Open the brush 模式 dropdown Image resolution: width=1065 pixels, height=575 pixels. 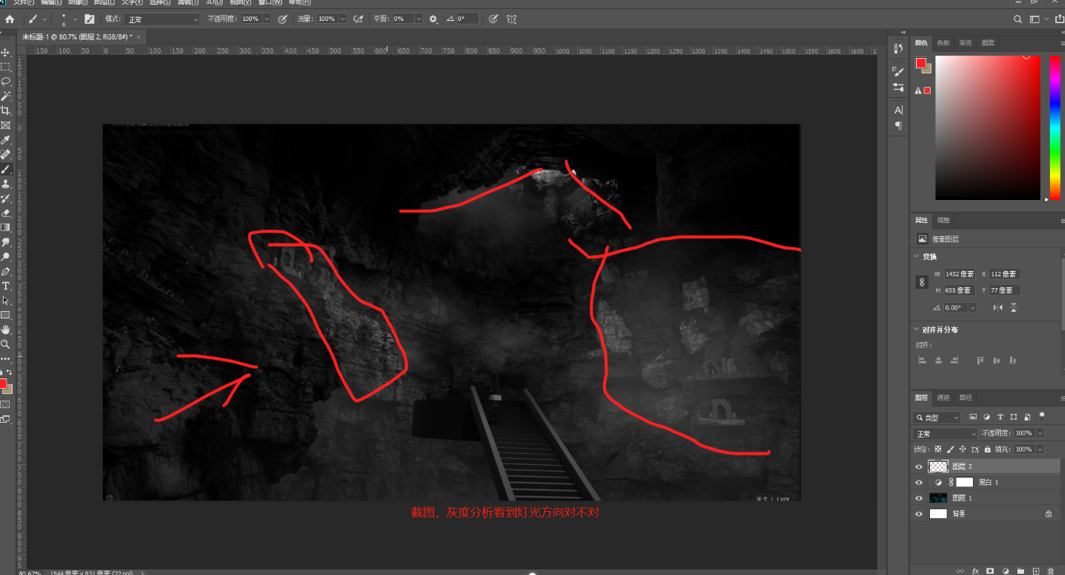click(162, 19)
